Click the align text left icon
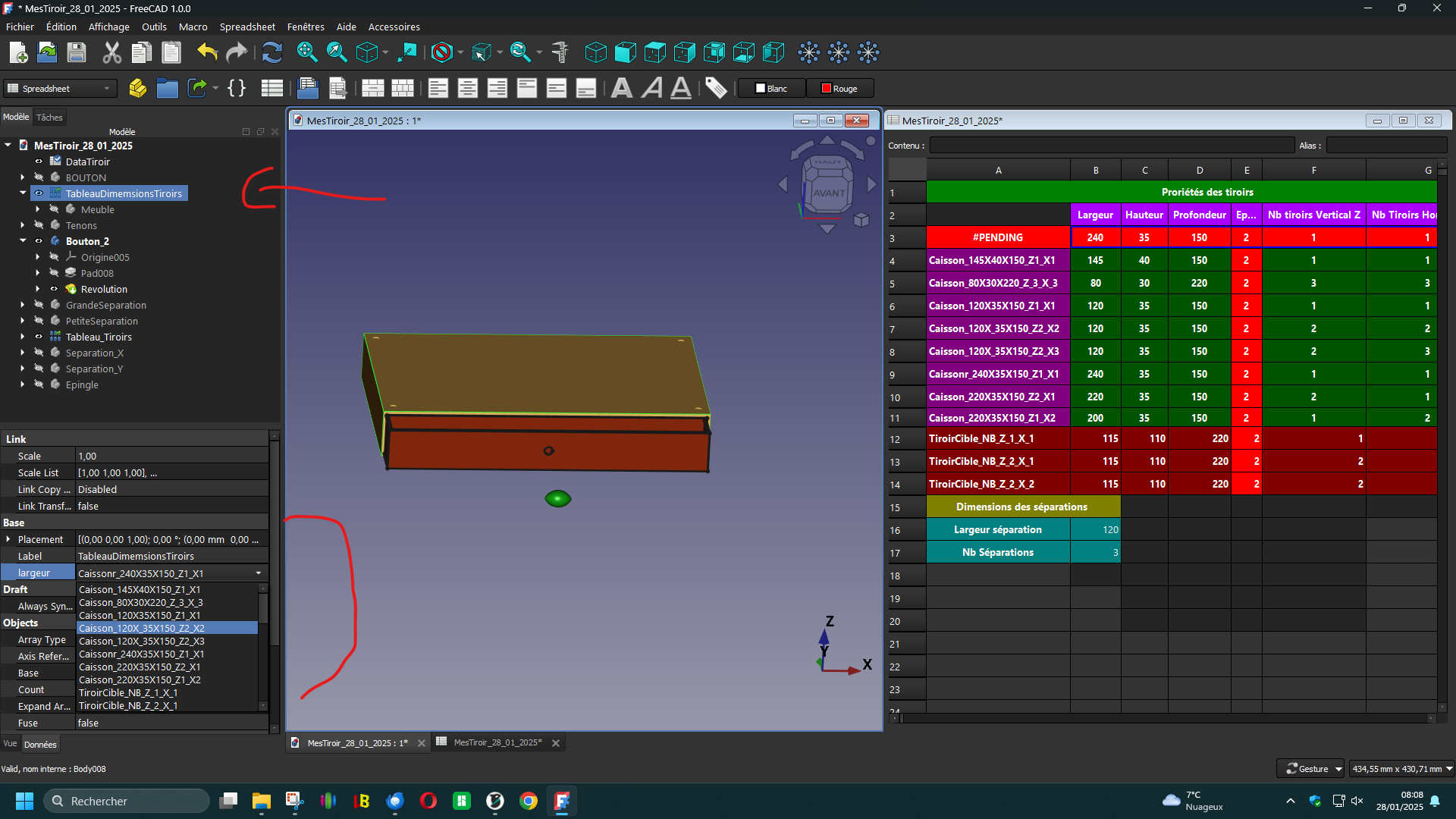Screen dimensions: 1456x819 tap(438, 89)
